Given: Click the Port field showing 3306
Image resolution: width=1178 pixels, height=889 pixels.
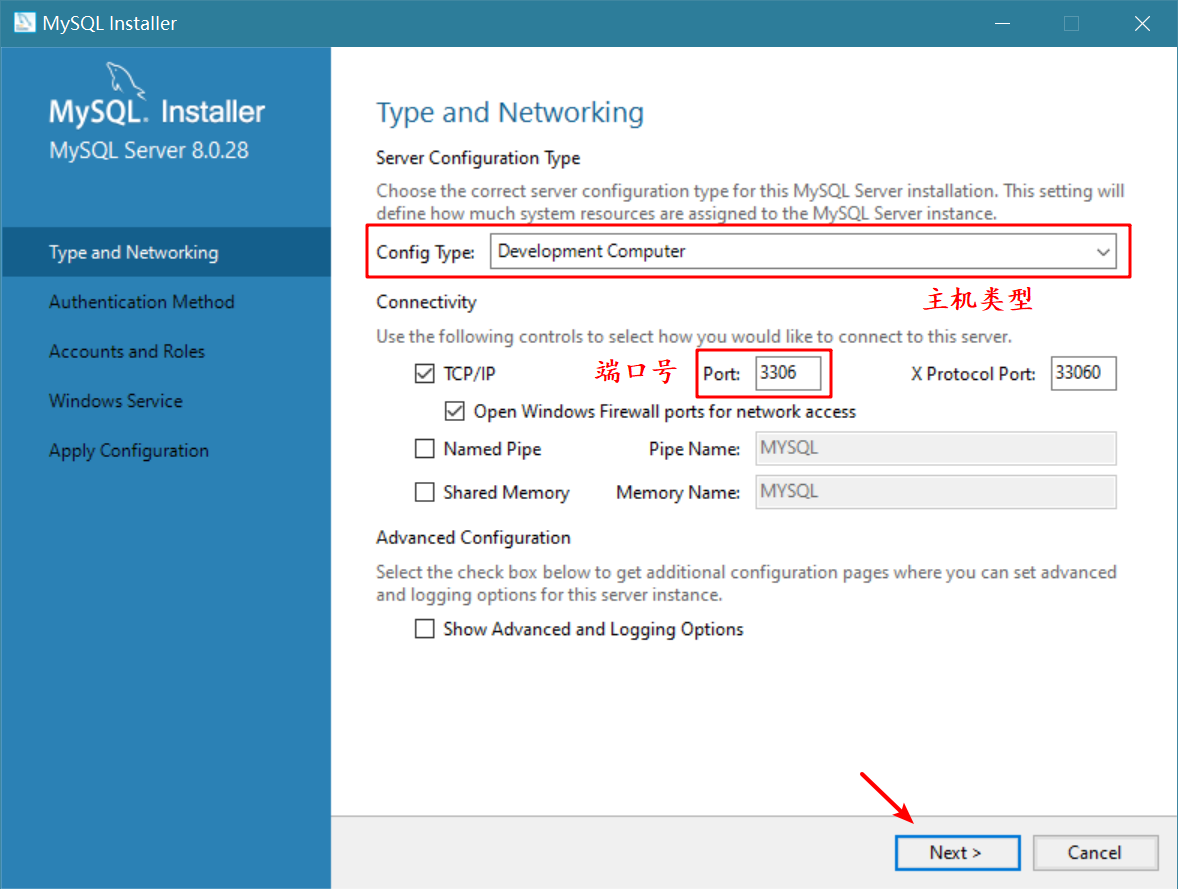Looking at the screenshot, I should click(x=788, y=373).
